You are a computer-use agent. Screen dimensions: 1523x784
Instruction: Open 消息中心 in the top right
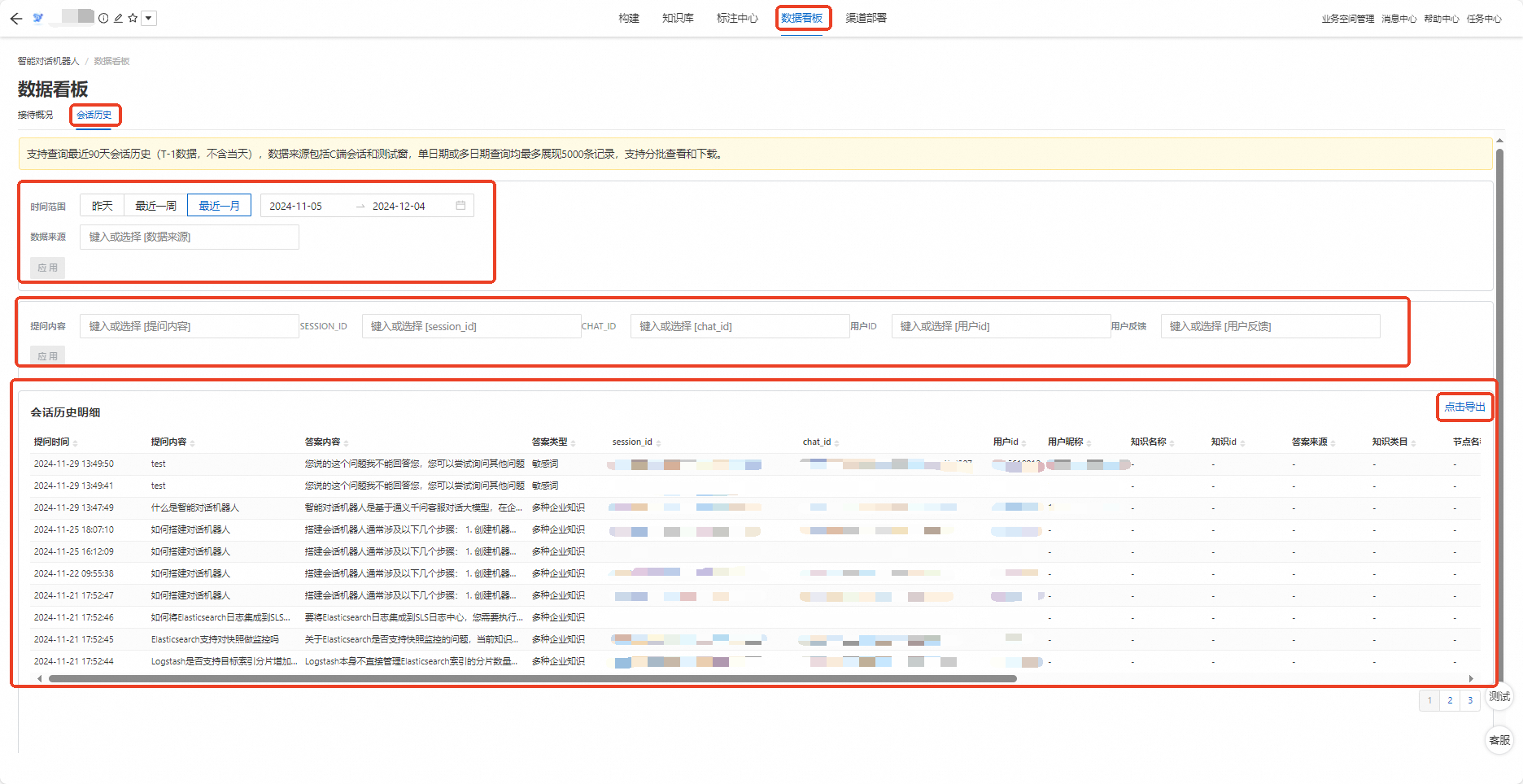coord(1399,19)
